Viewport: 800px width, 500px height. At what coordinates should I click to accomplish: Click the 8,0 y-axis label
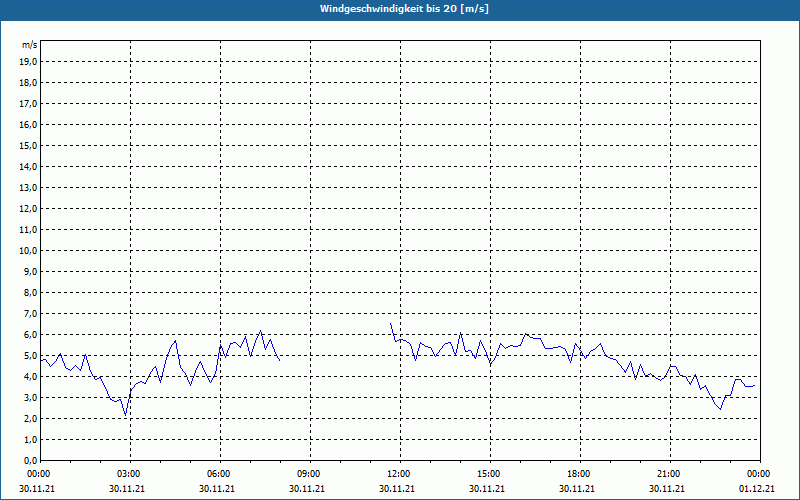31,293
